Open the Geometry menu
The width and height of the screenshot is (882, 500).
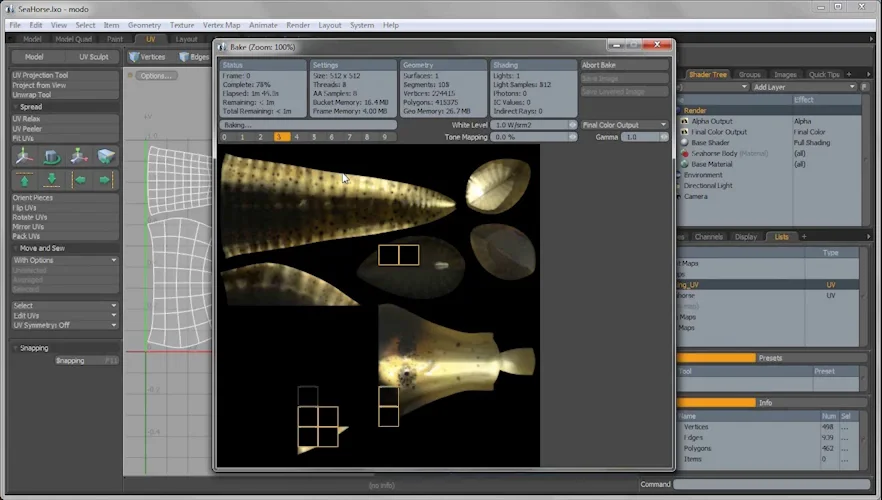pyautogui.click(x=144, y=24)
